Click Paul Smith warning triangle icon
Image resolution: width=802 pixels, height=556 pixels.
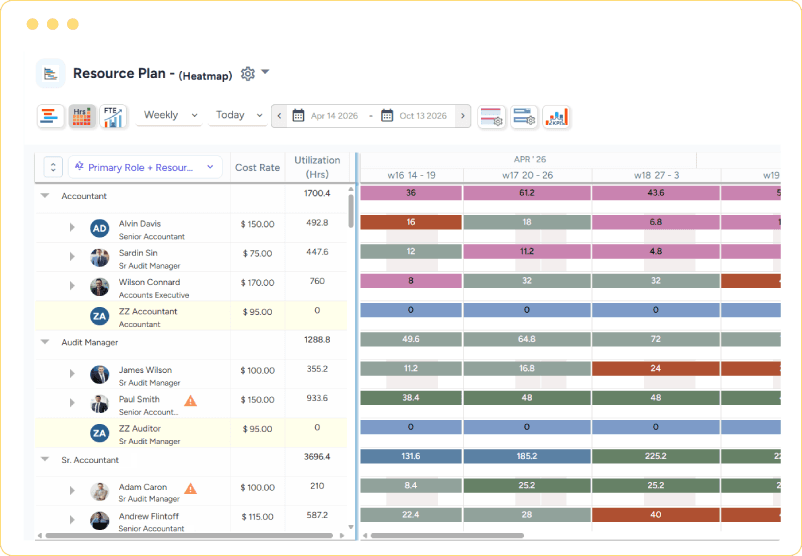click(191, 401)
